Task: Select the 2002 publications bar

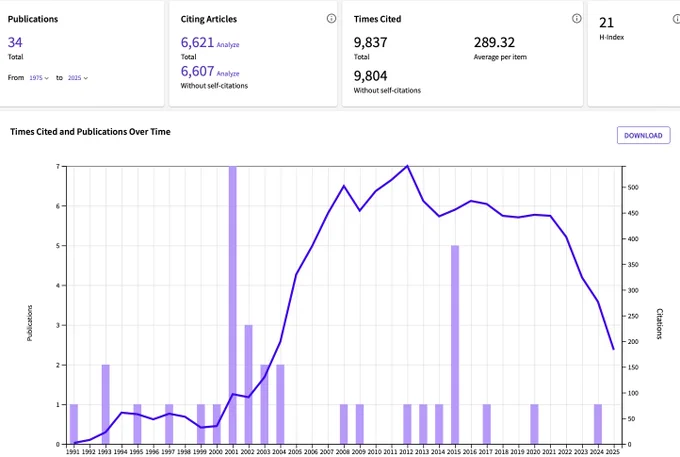Action: (x=248, y=385)
